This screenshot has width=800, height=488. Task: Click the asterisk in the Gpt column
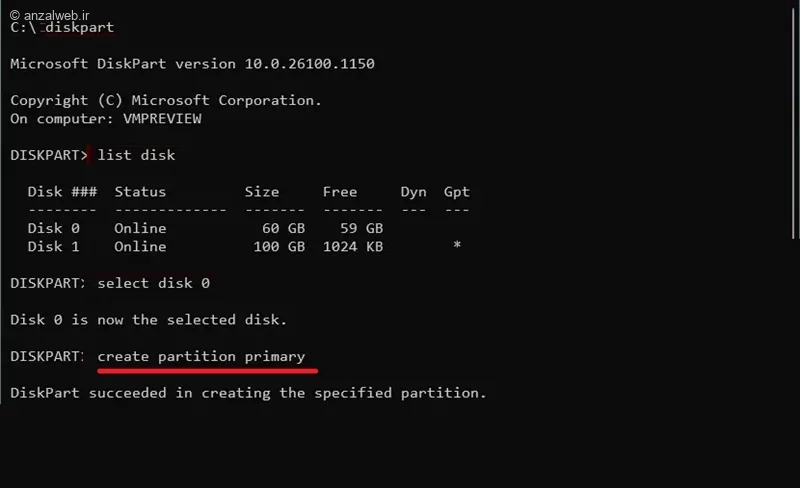457,245
